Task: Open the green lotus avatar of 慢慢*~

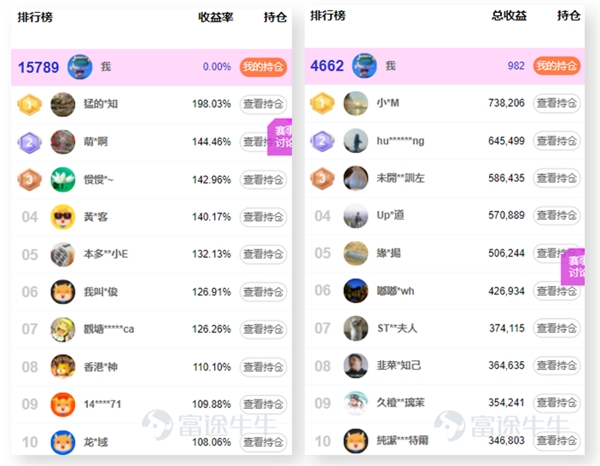Action: [x=63, y=179]
